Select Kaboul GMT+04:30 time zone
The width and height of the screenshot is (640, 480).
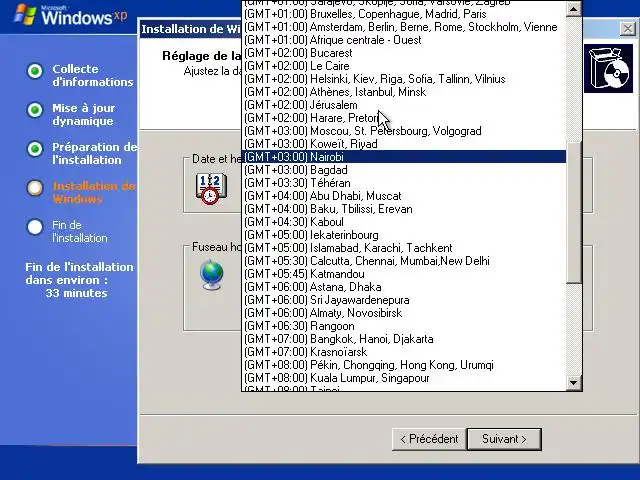click(404, 222)
